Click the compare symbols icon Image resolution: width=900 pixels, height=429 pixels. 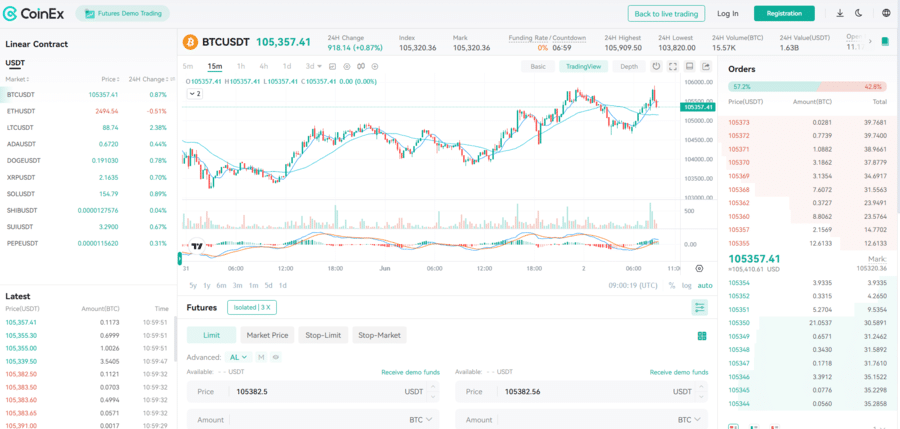coord(361,67)
